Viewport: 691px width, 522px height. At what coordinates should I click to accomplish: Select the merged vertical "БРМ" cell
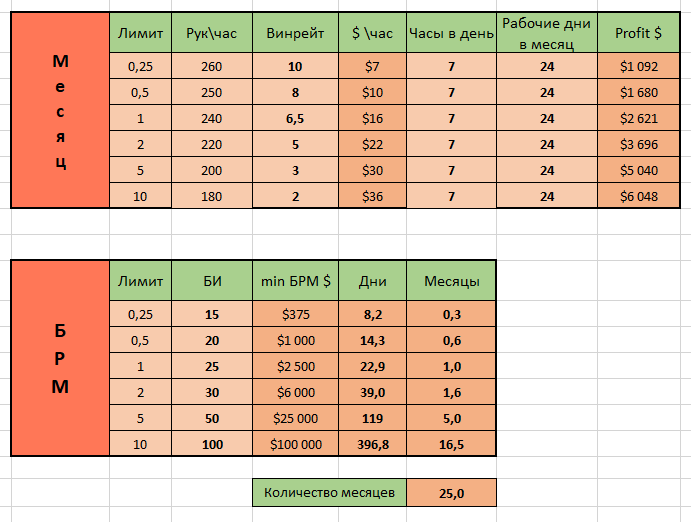[59, 358]
